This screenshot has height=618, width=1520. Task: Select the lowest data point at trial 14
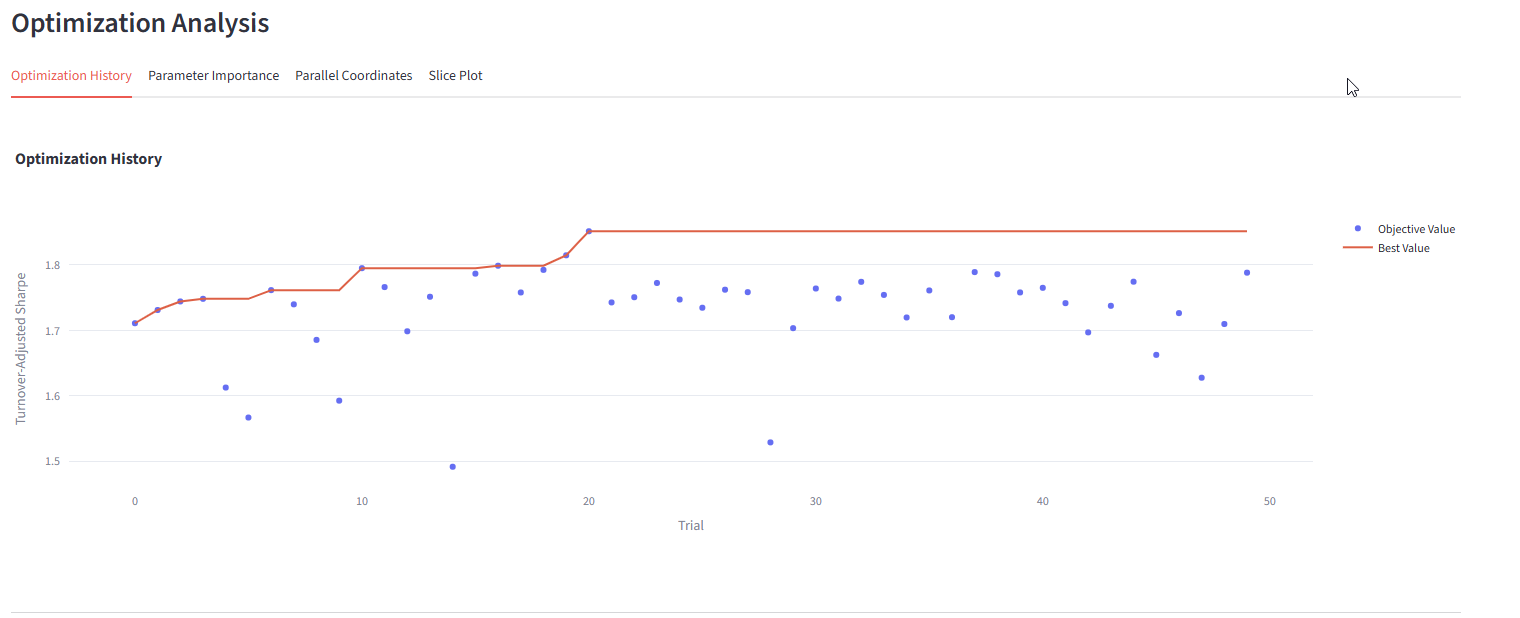tap(453, 467)
